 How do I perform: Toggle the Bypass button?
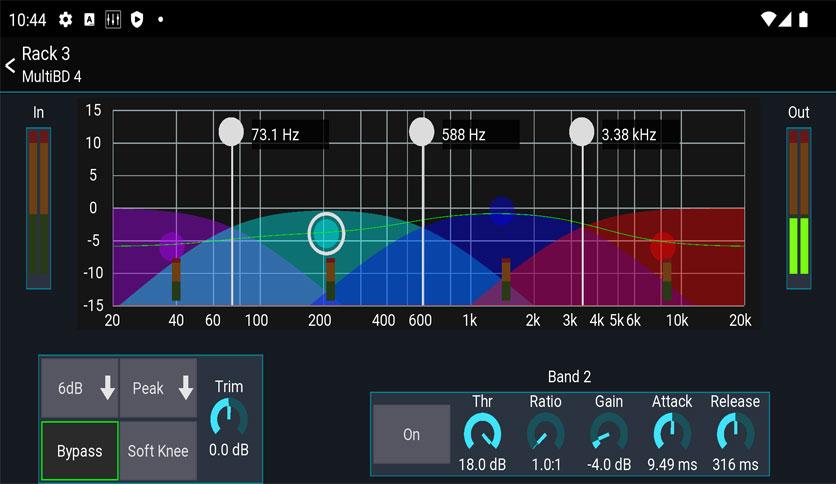coord(80,451)
